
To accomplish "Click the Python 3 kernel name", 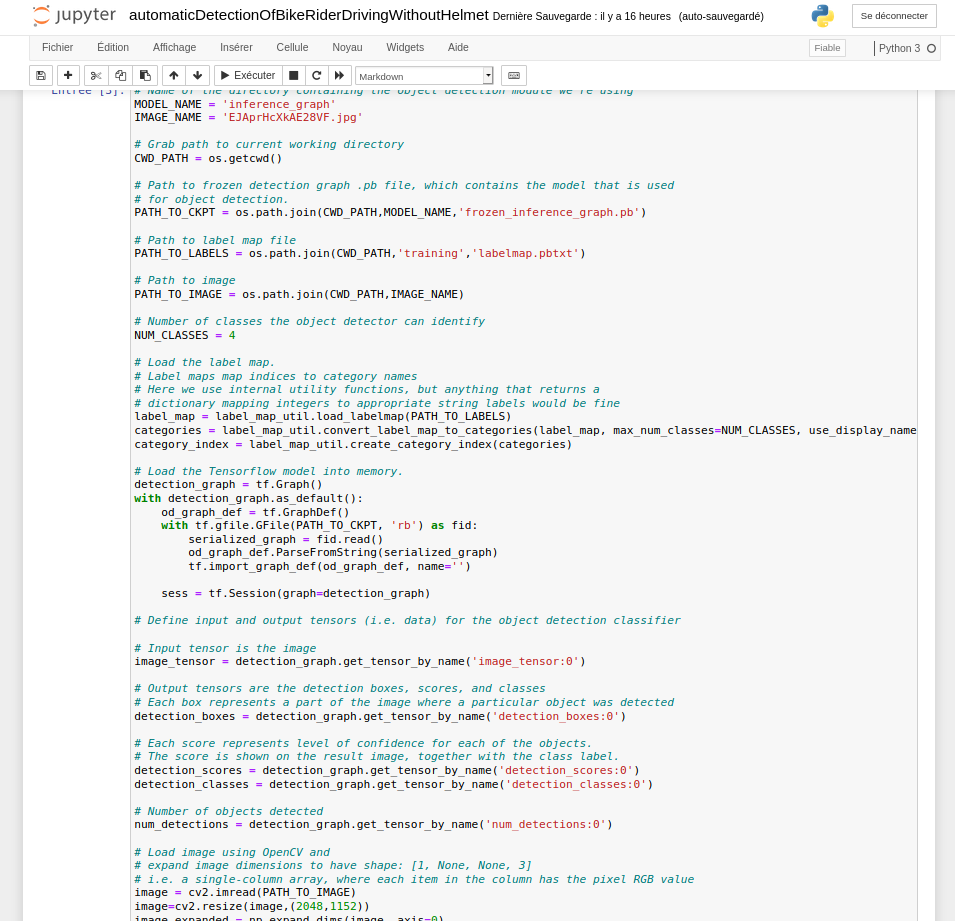I will tap(899, 48).
